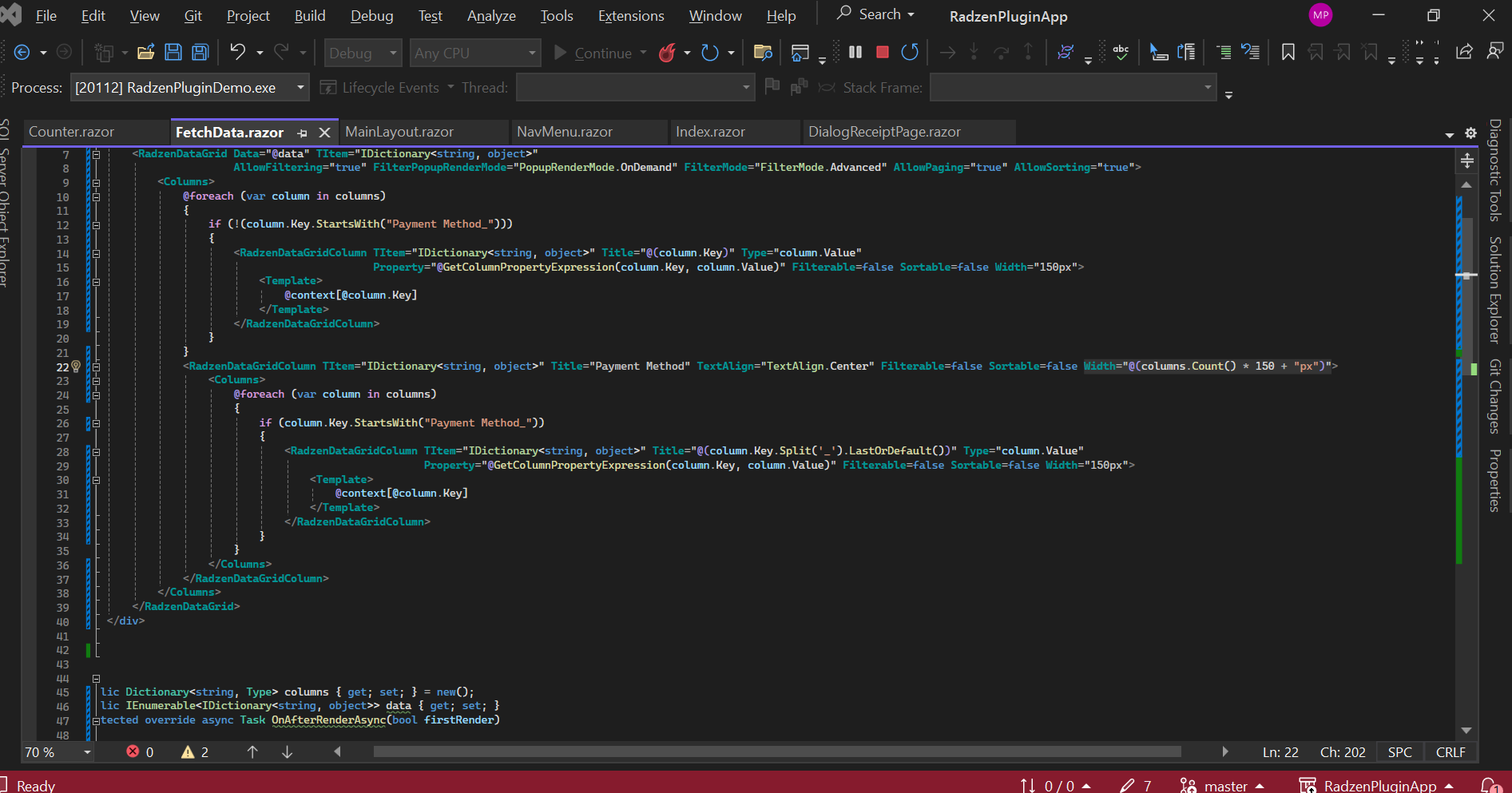Open Find in Files folder-search icon
The height and width of the screenshot is (793, 1512).
[x=763, y=53]
